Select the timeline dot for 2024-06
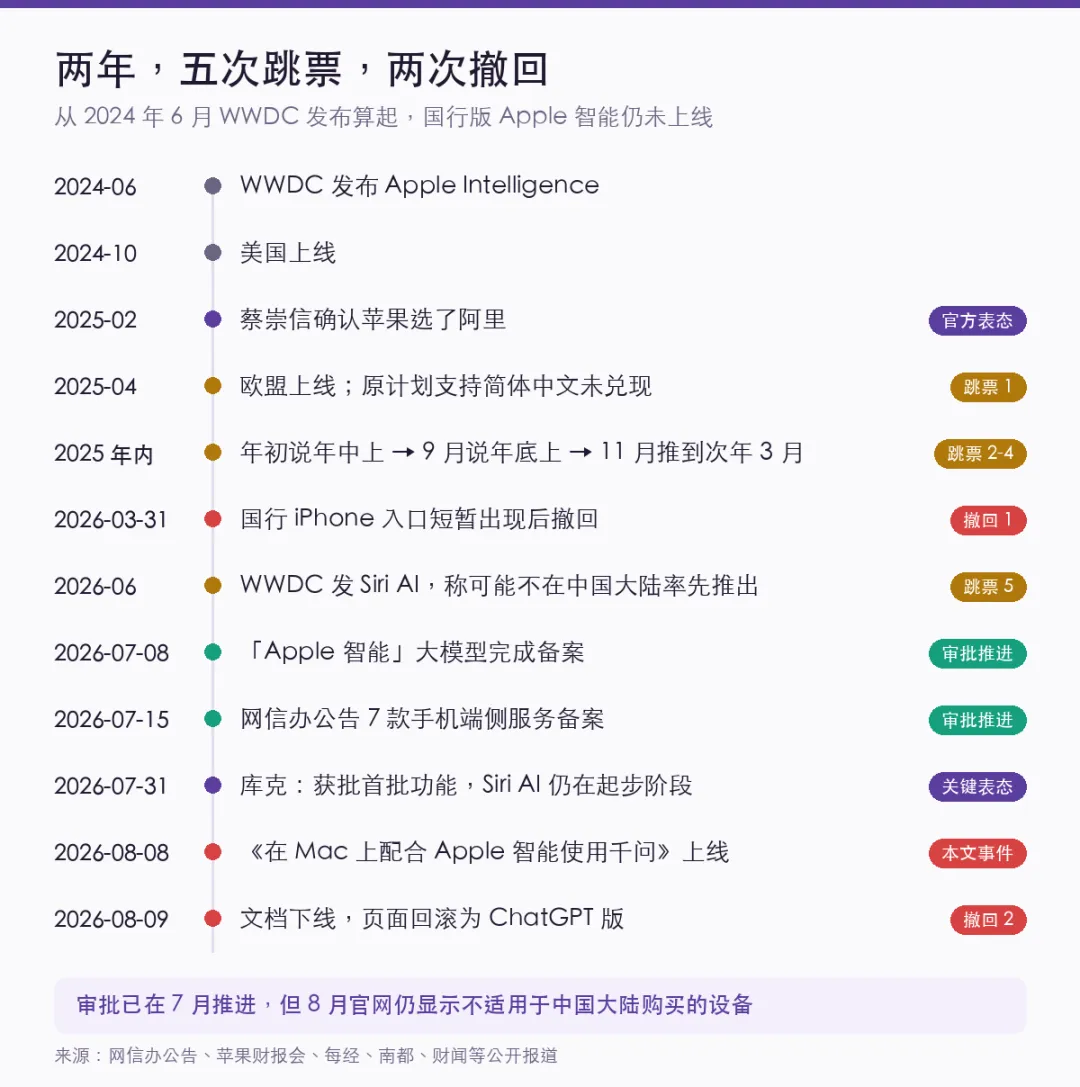Screen dimensions: 1080x1087 pyautogui.click(x=213, y=186)
